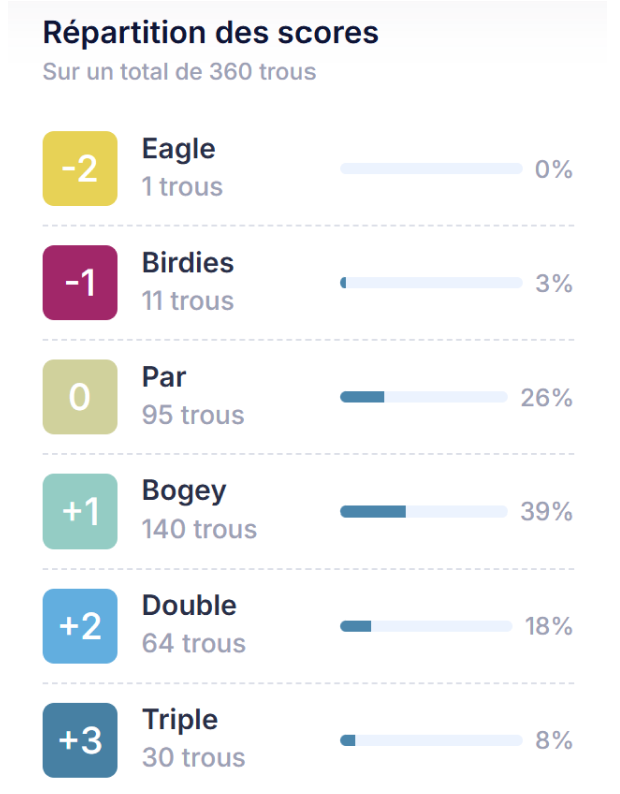Click the beige 0 Par badge

(80, 397)
